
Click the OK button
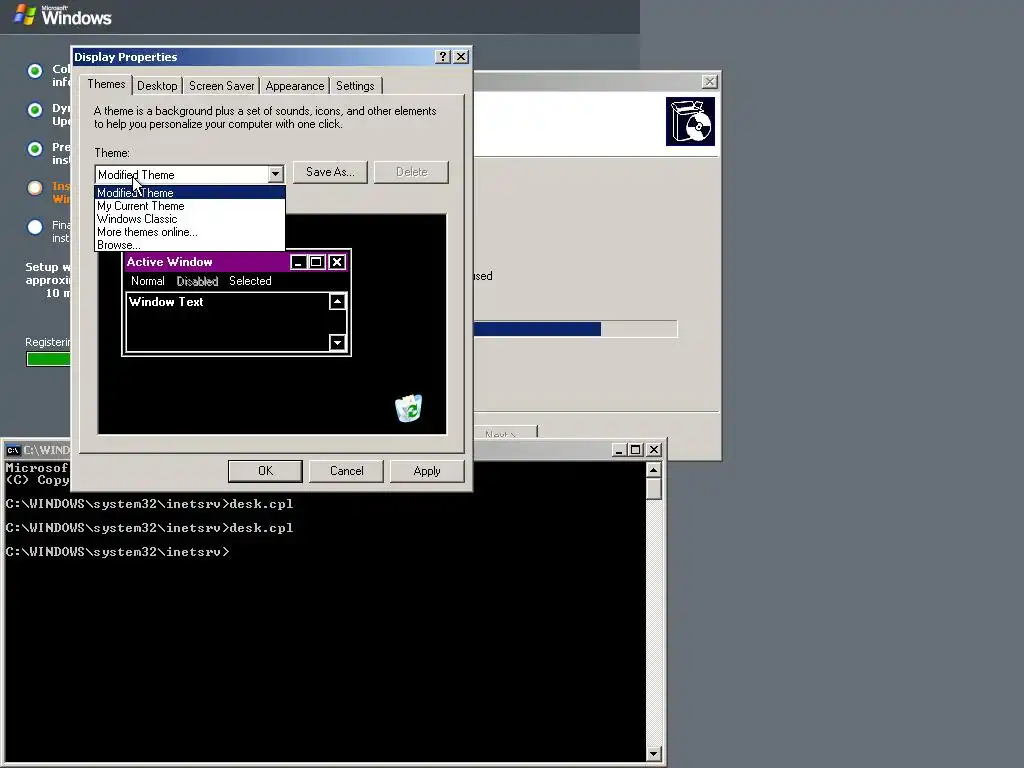point(265,471)
